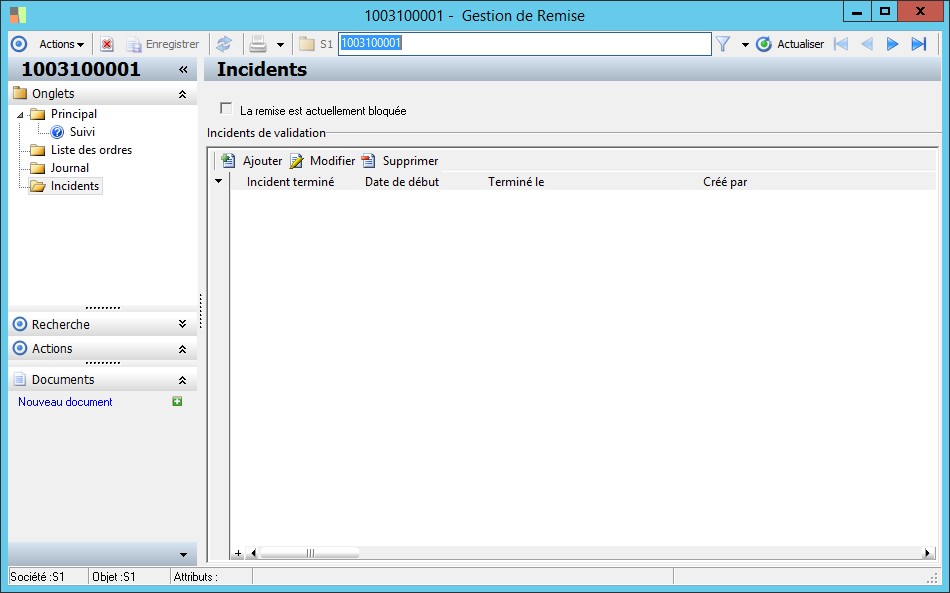Collapse the left navigation panel
The width and height of the screenshot is (950, 593).
click(x=183, y=70)
